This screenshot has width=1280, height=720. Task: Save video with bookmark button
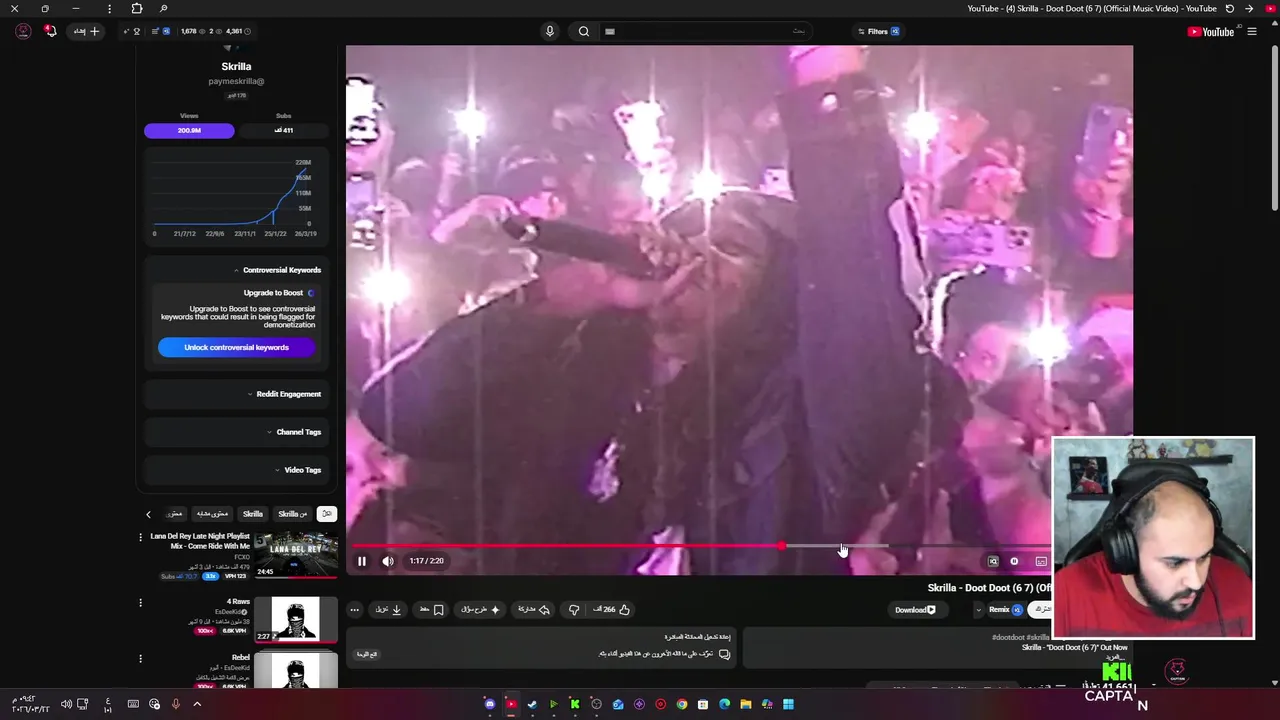(x=432, y=609)
